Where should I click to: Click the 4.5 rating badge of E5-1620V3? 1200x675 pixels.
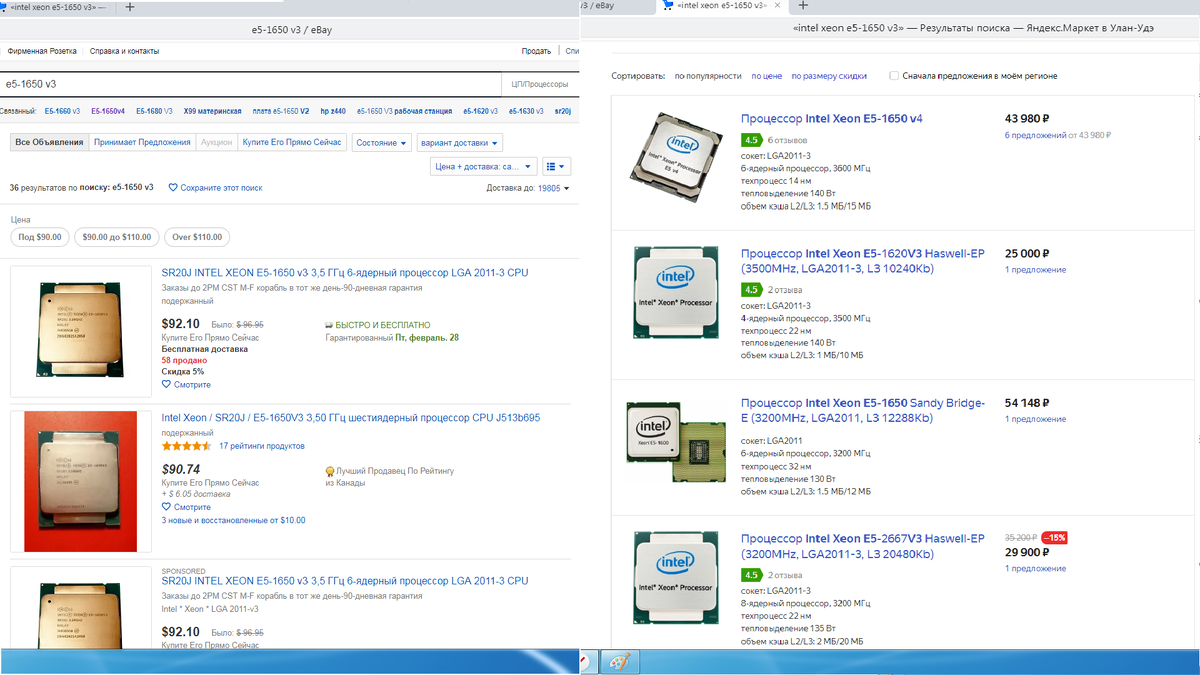pyautogui.click(x=751, y=290)
